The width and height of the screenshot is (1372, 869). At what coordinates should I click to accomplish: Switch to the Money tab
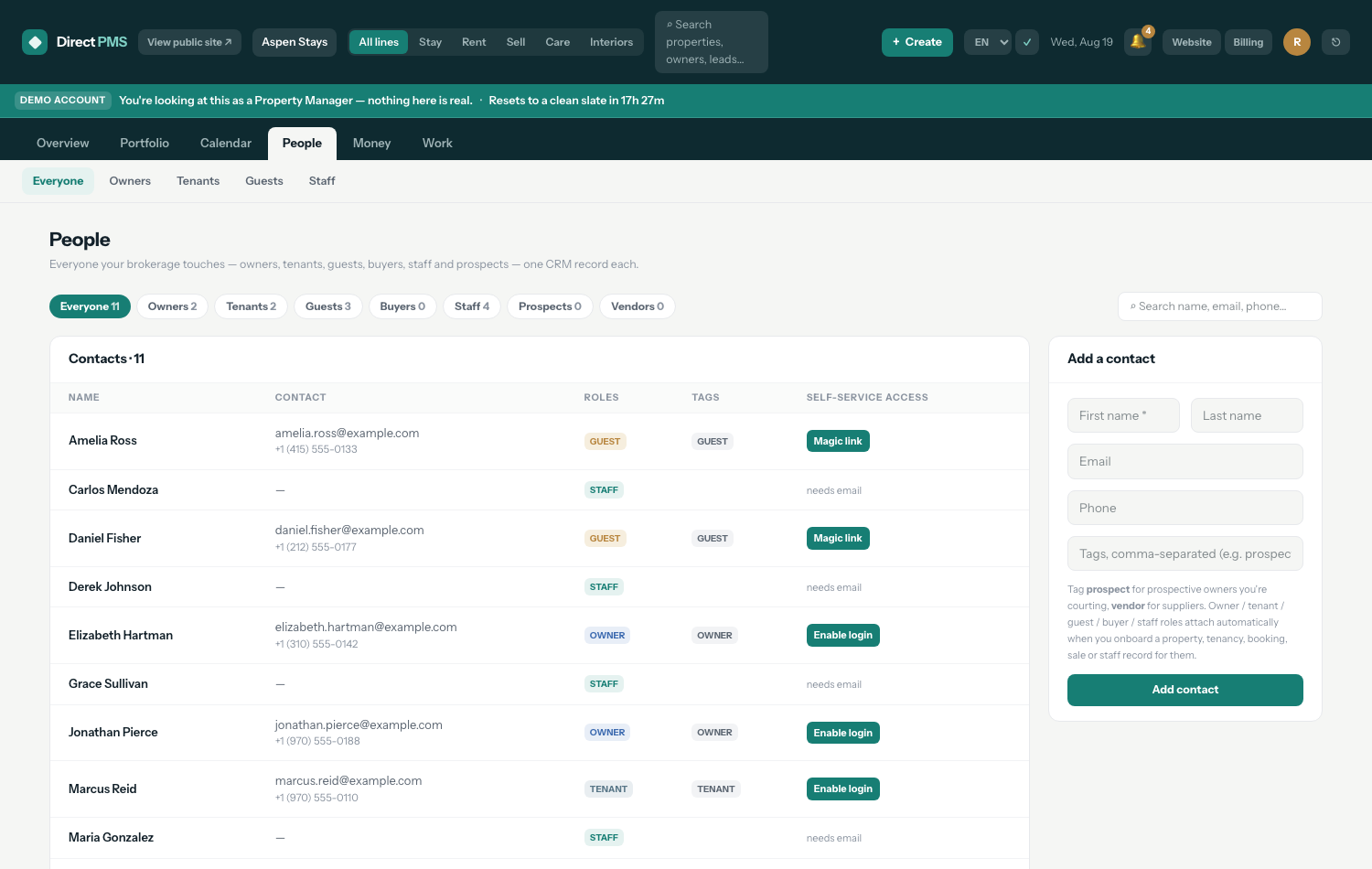point(371,144)
